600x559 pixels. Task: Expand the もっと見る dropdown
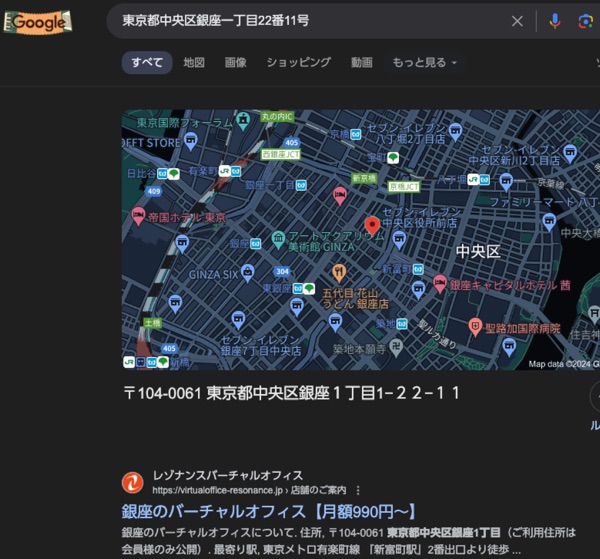point(425,62)
